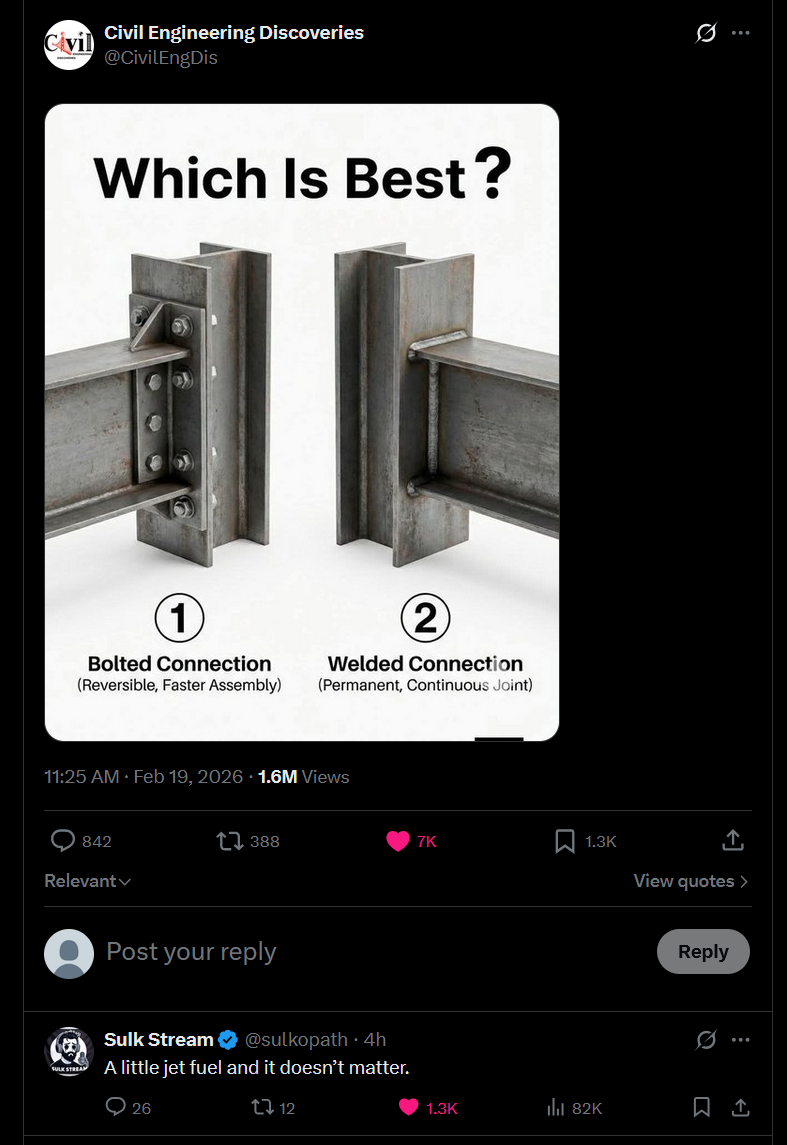Open more options menu on main post
This screenshot has width=787, height=1145.
point(740,33)
